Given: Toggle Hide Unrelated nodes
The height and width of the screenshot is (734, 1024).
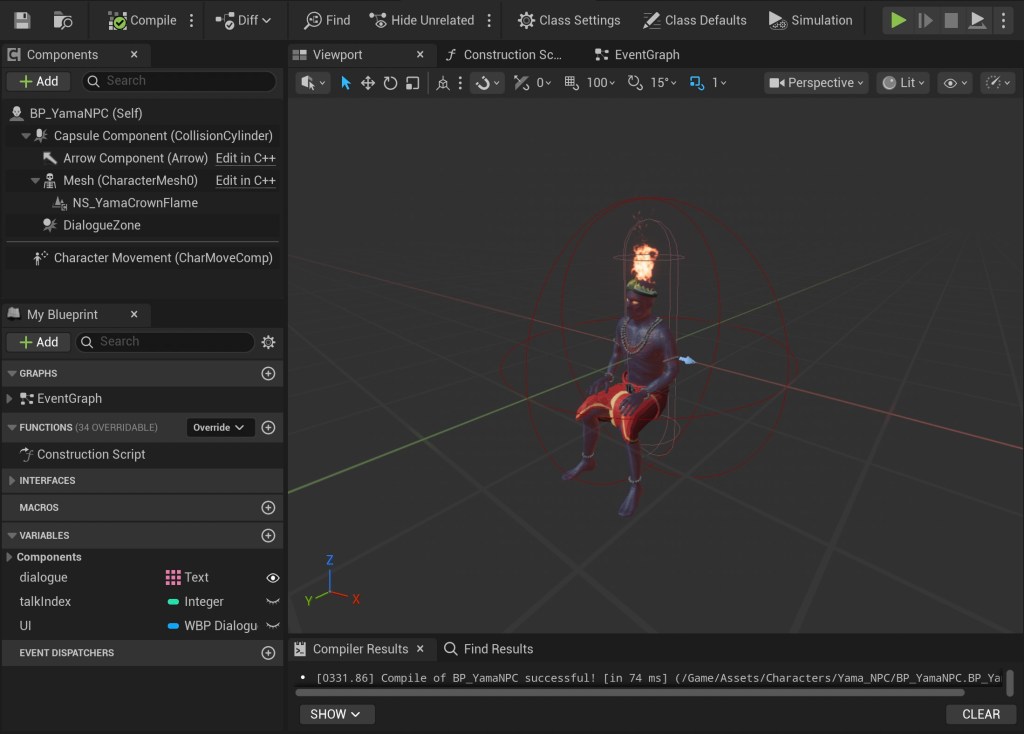Looking at the screenshot, I should (421, 20).
